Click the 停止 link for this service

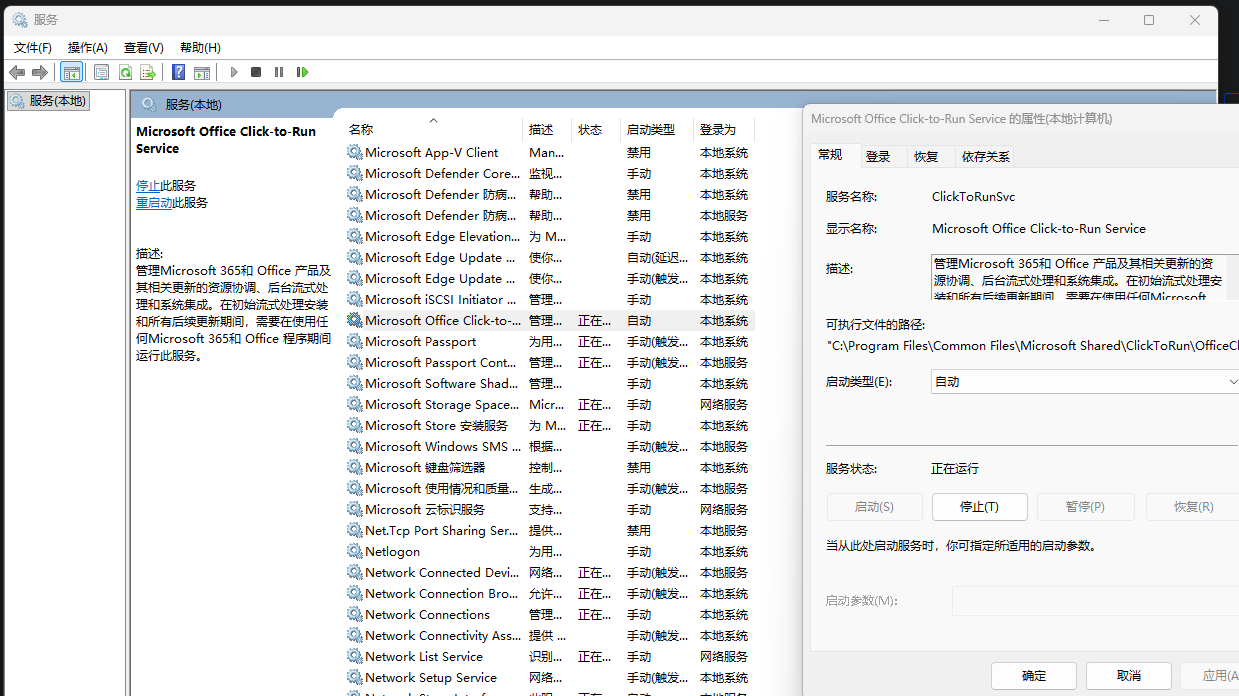click(148, 185)
